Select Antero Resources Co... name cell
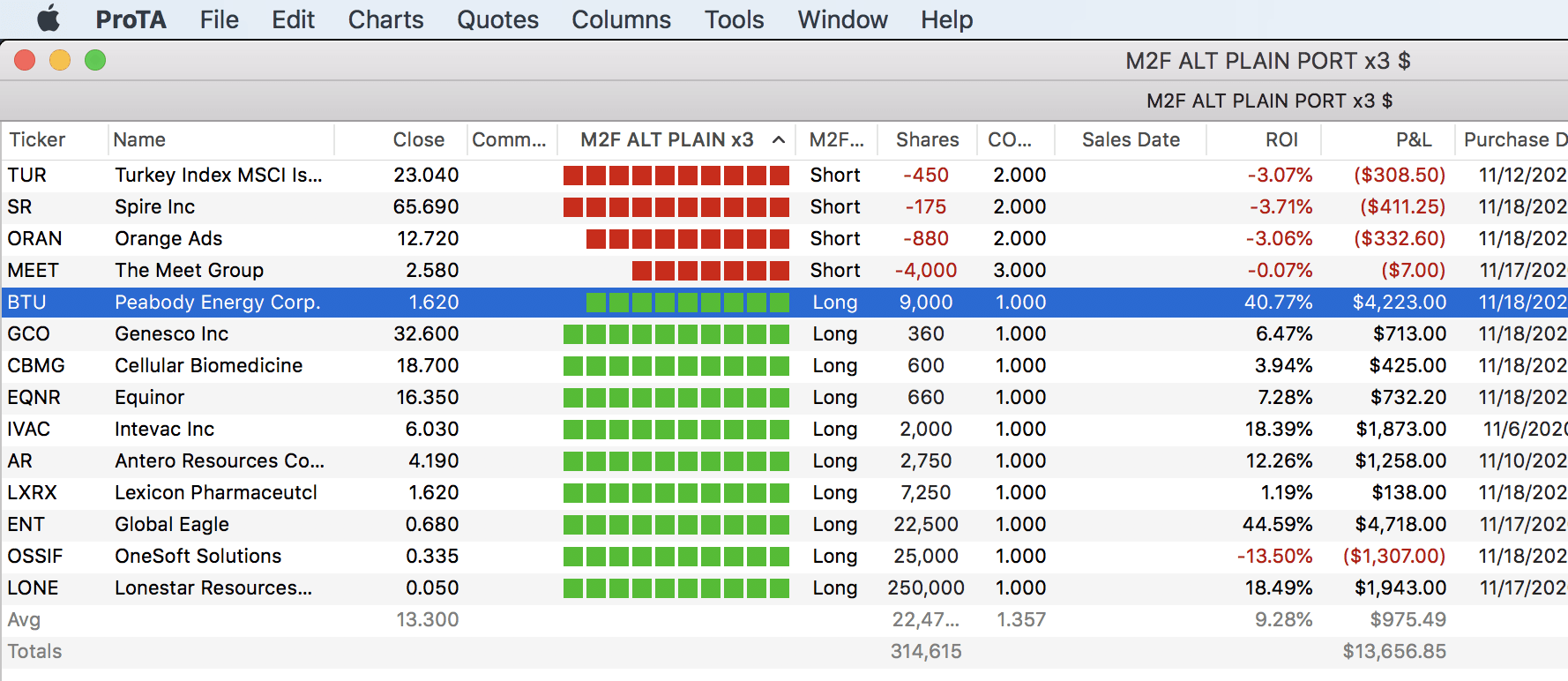The image size is (1568, 681). (x=220, y=460)
